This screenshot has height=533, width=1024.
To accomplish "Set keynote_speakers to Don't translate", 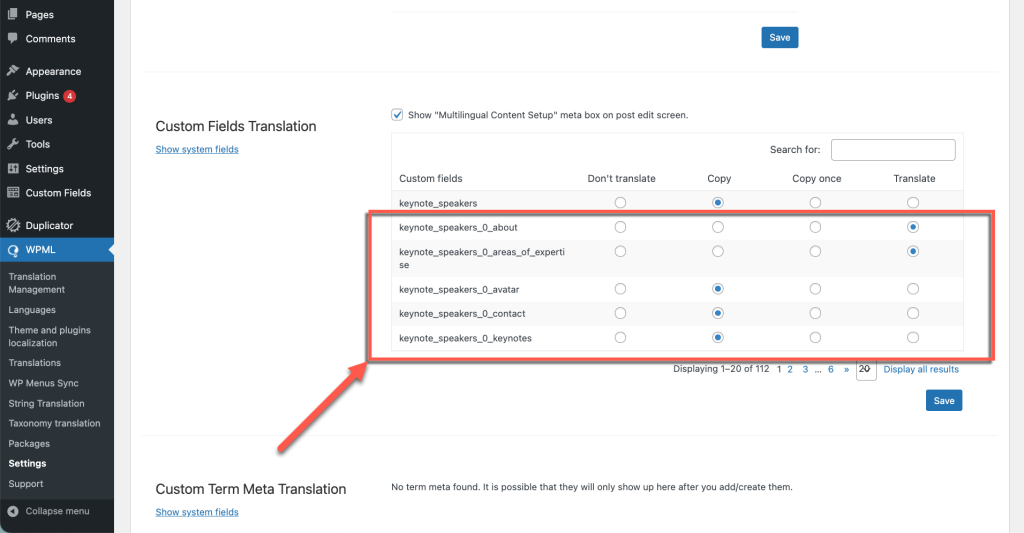I will [620, 202].
